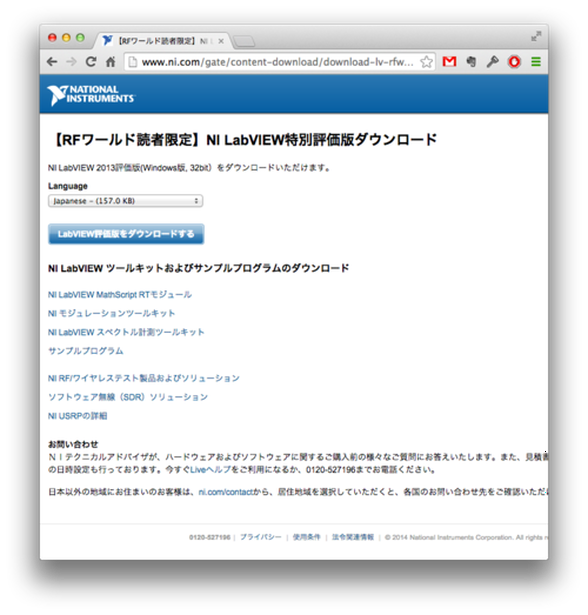Click the National Instruments logo
The height and width of the screenshot is (615, 588).
pos(91,95)
